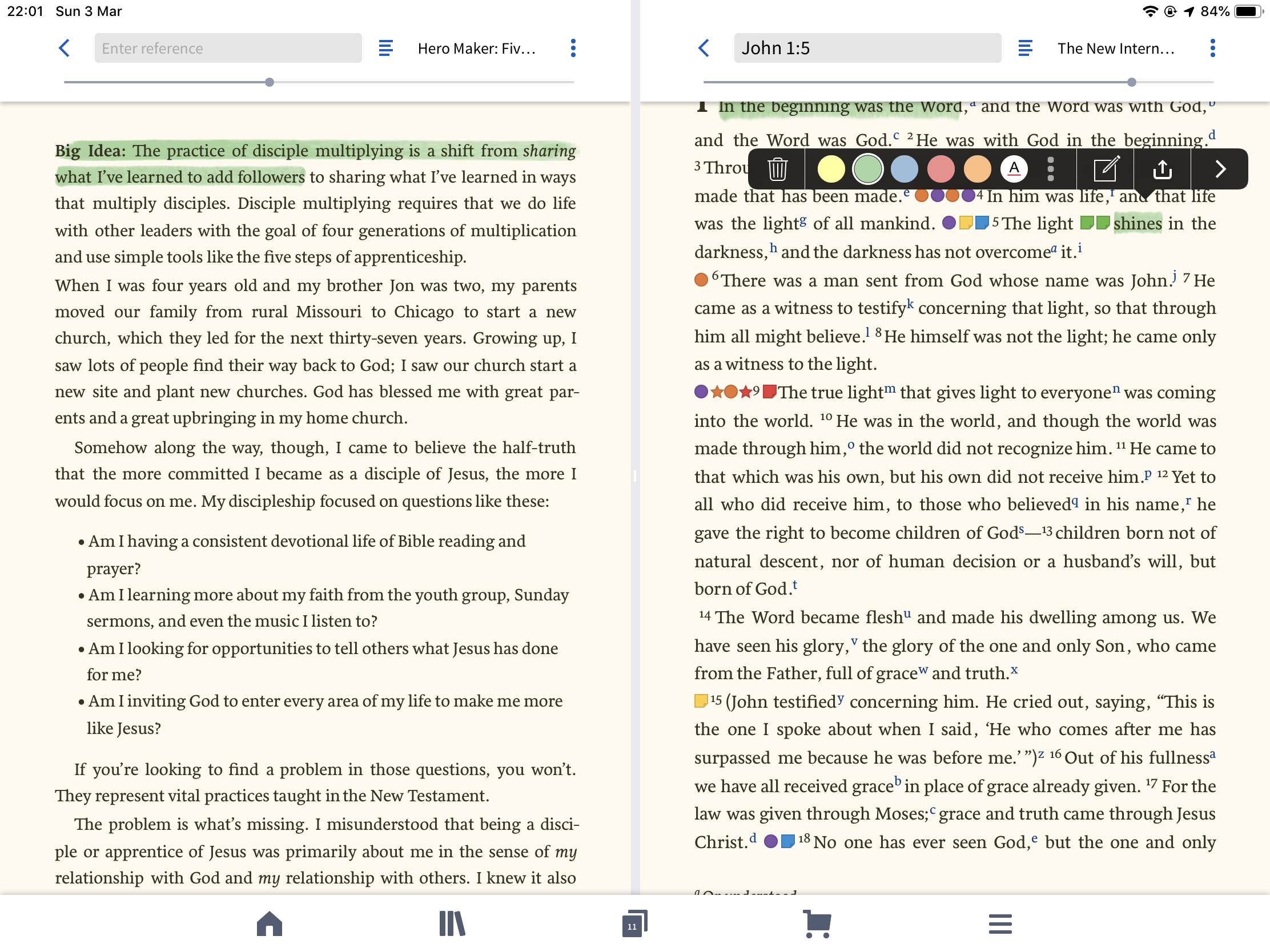Delete the highlight with trash icon

[x=777, y=170]
